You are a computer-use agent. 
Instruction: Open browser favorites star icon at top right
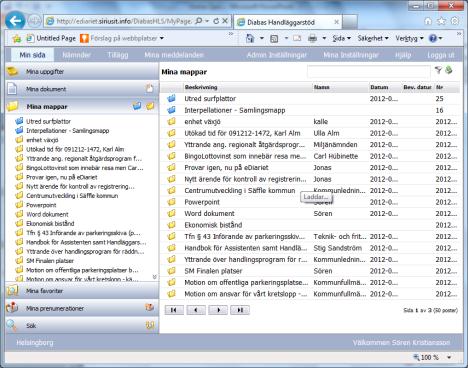(441, 21)
